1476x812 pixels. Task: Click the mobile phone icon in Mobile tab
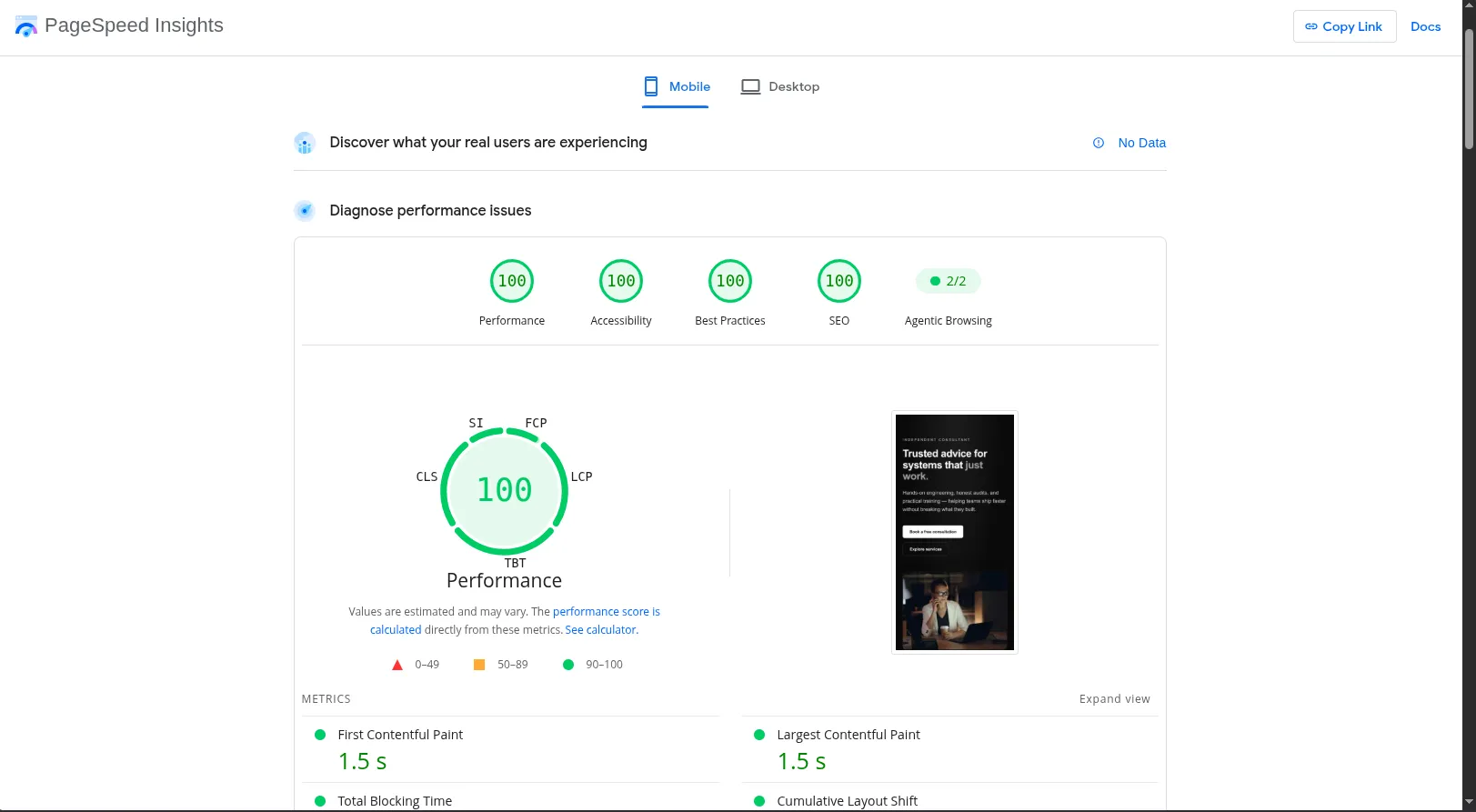coord(651,86)
